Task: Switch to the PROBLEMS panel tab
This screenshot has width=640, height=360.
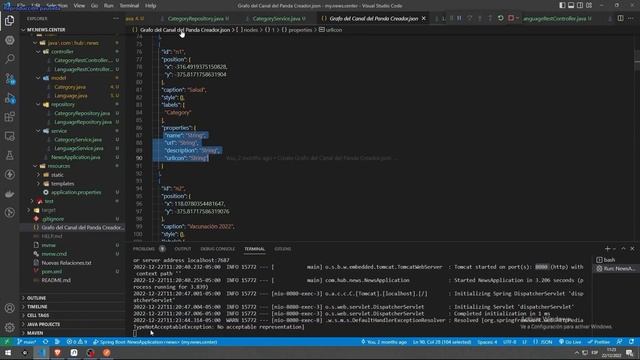Action: coord(144,249)
